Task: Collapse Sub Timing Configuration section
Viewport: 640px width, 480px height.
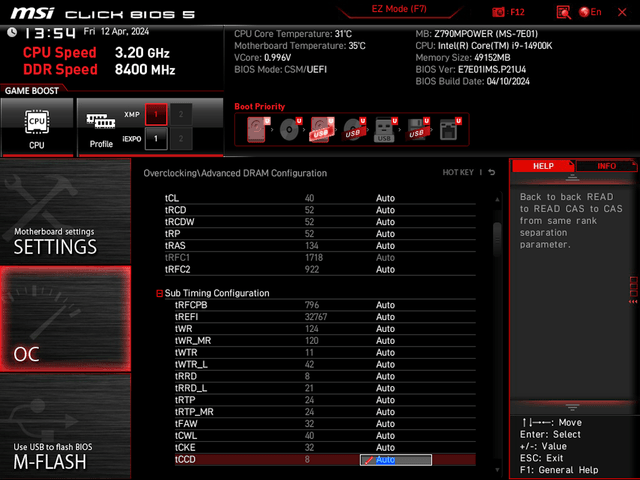Action: pos(160,293)
